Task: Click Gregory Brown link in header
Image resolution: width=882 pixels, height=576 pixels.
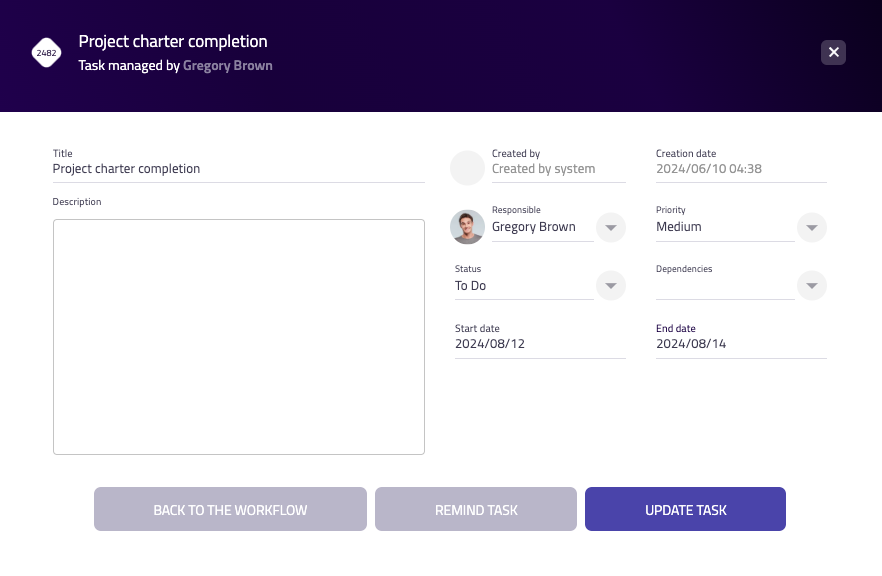Action: click(x=228, y=66)
